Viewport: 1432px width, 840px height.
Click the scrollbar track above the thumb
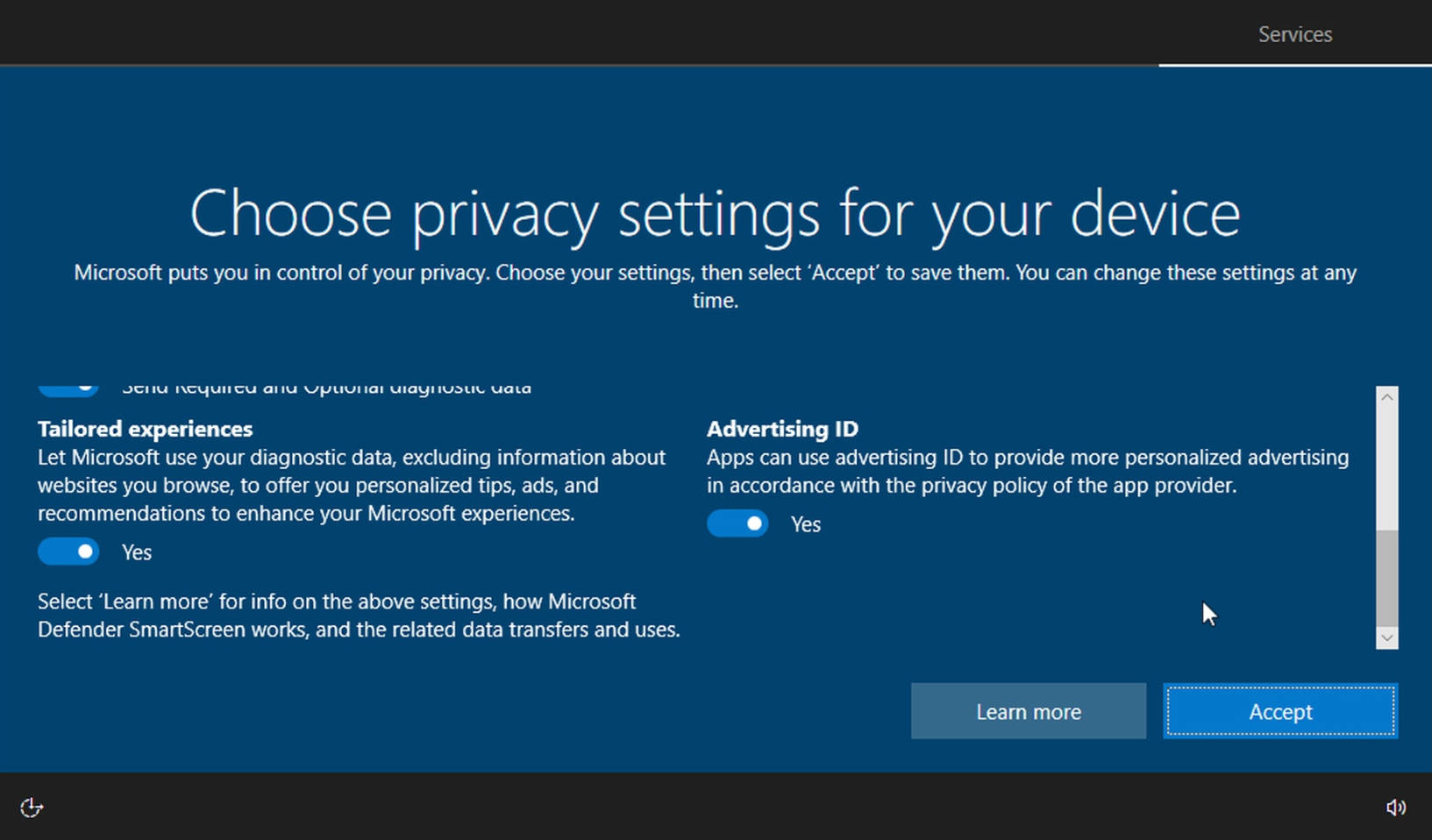[1386, 465]
